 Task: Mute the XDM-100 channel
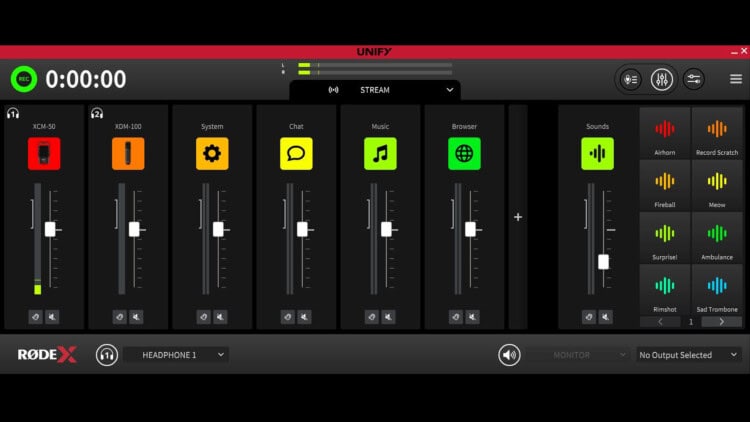pos(136,317)
